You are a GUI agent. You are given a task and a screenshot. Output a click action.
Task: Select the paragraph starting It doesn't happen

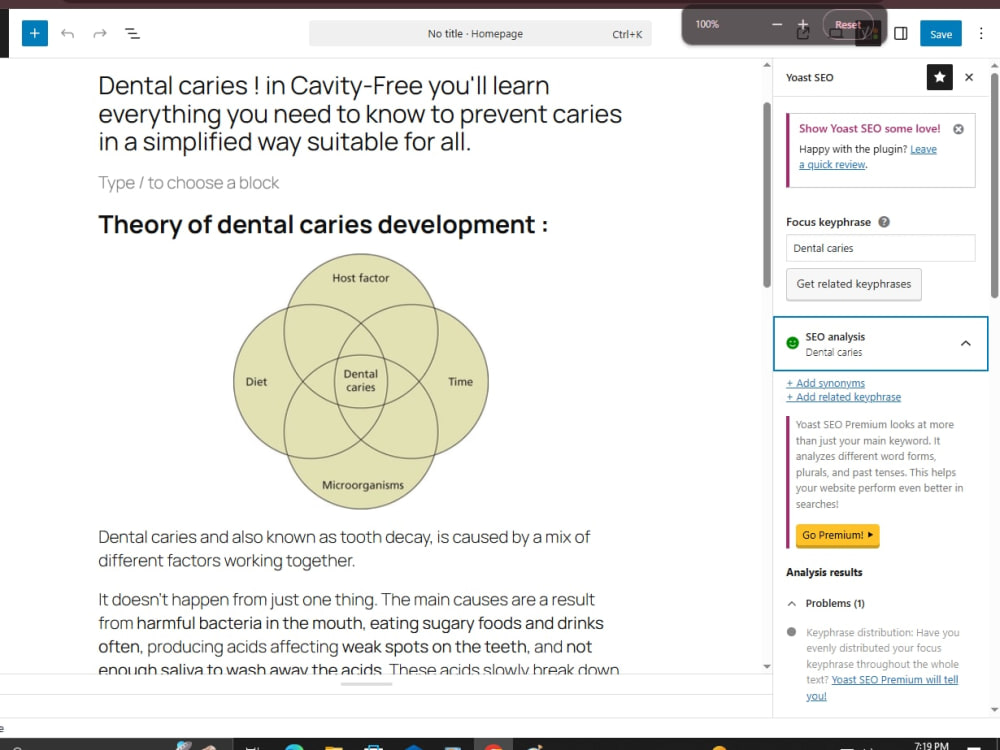pyautogui.click(x=360, y=634)
